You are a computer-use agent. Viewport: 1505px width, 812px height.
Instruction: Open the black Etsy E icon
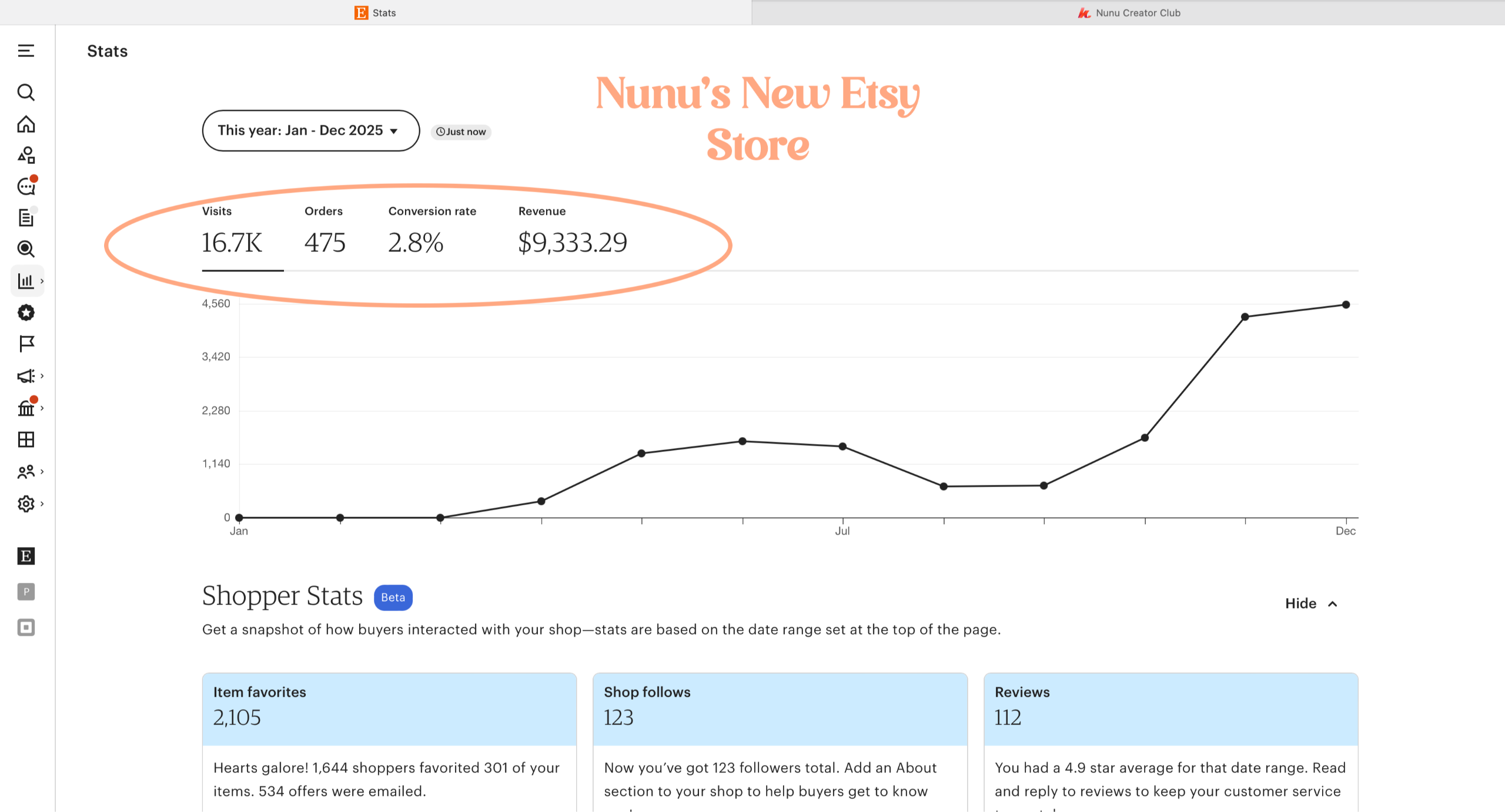click(26, 556)
